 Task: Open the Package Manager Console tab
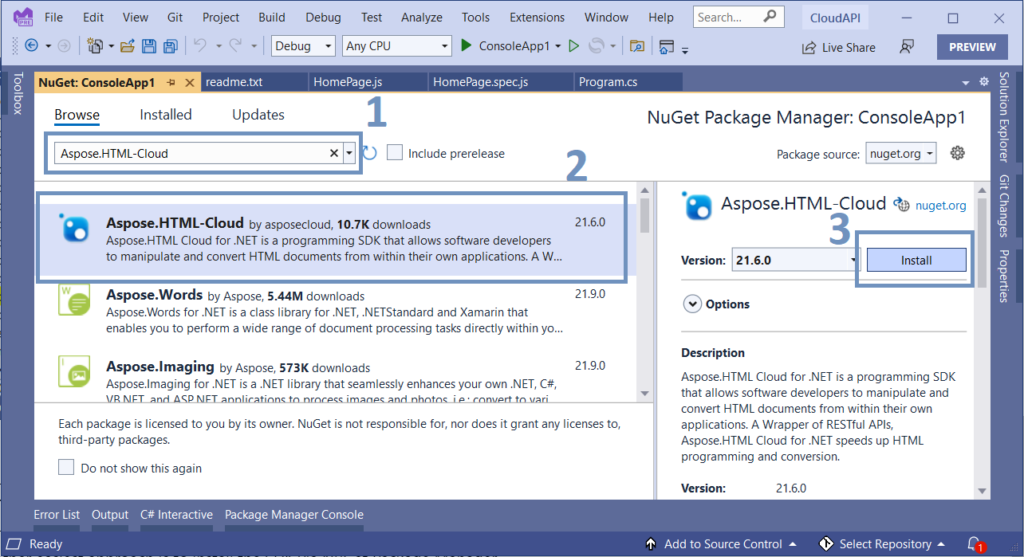294,515
